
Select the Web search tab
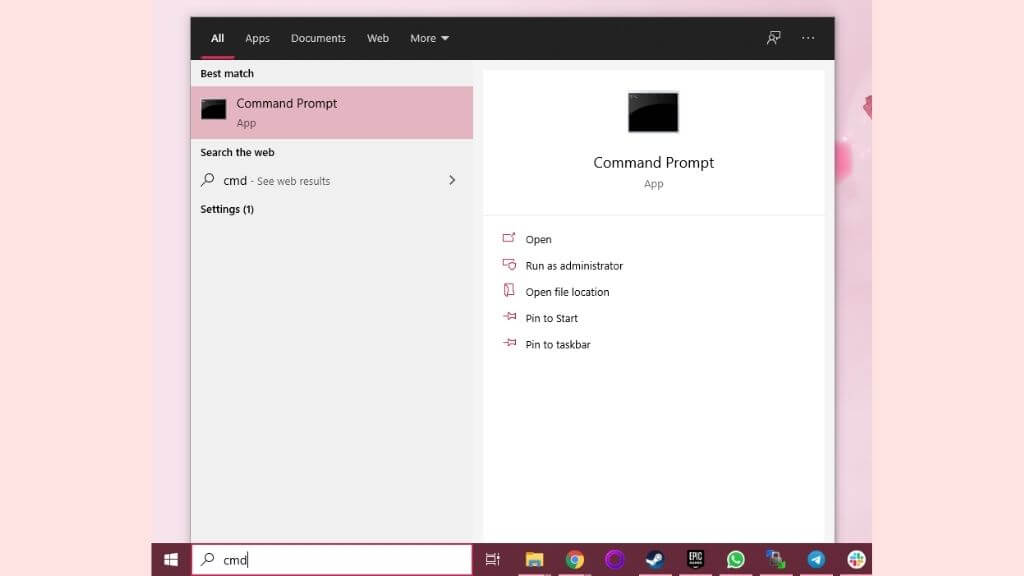coord(377,38)
